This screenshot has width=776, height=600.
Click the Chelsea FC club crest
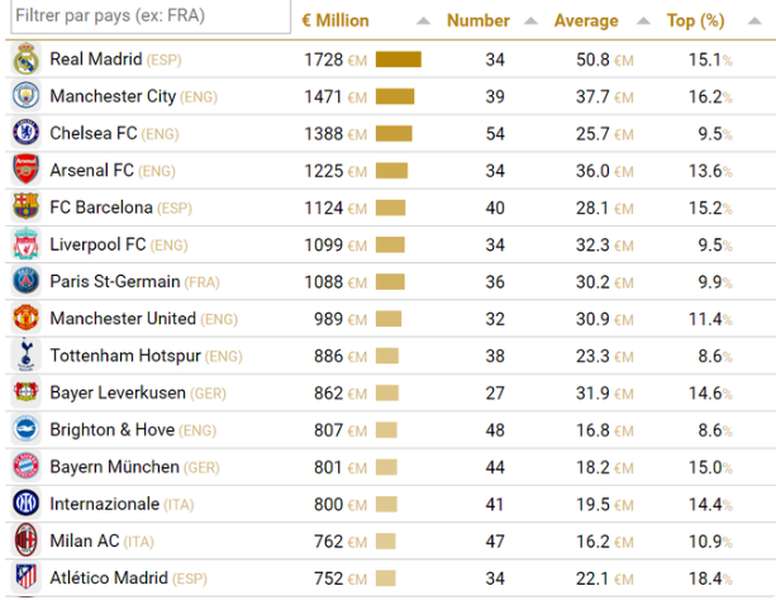26,133
